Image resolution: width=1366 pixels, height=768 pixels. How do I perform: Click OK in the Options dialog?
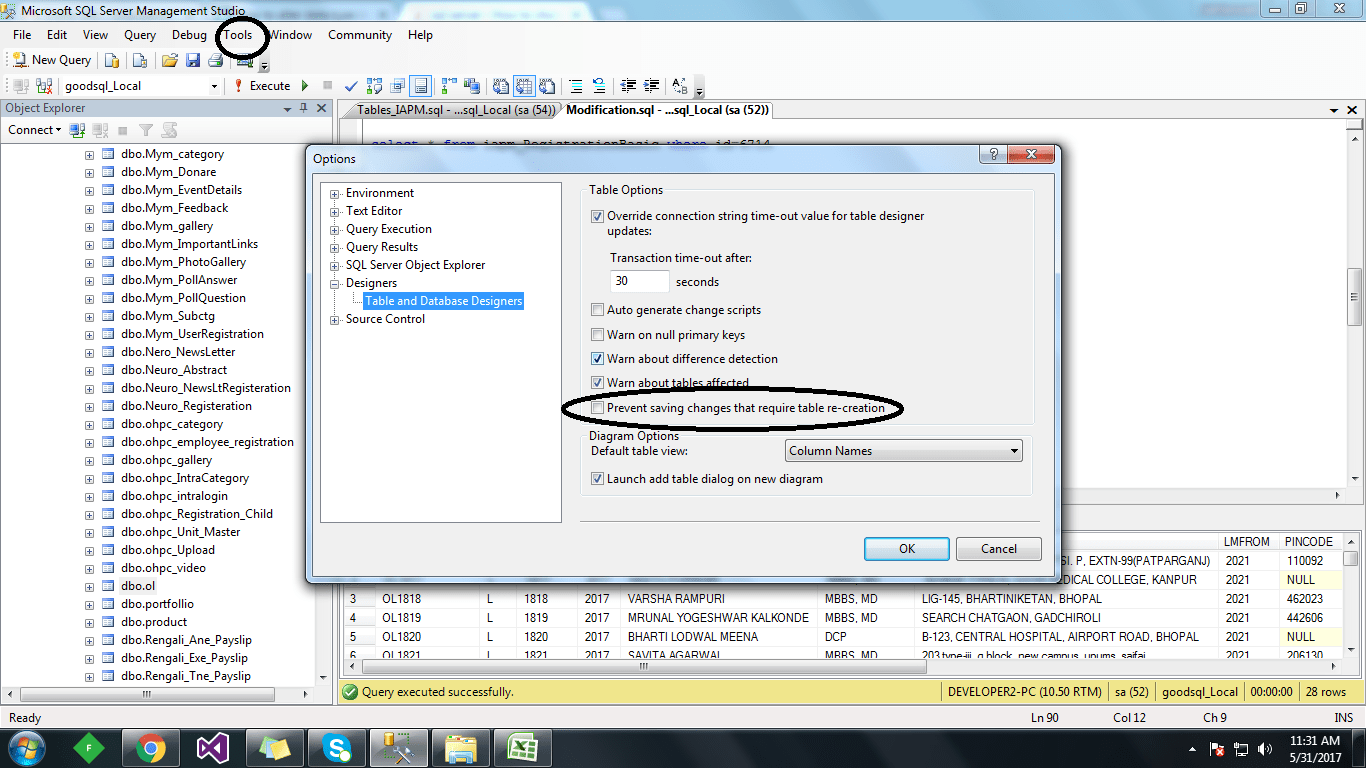tap(907, 549)
